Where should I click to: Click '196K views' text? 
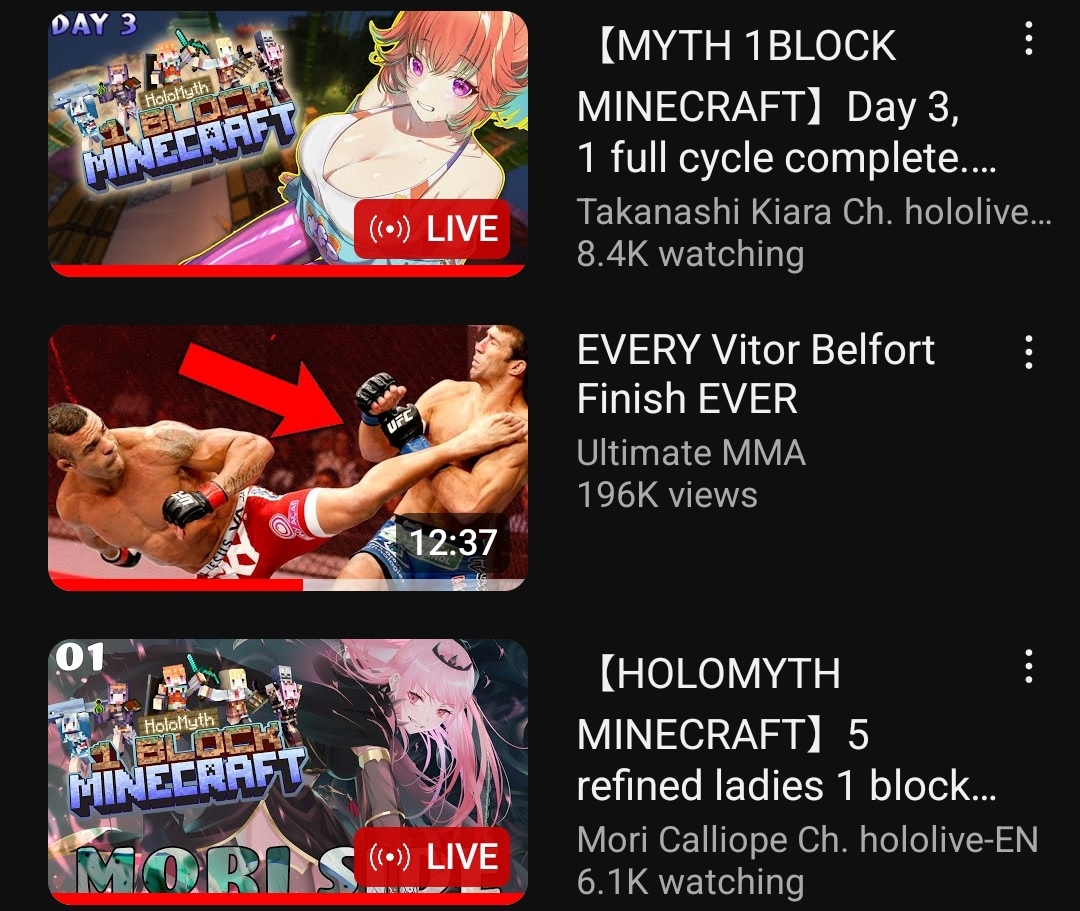(667, 495)
